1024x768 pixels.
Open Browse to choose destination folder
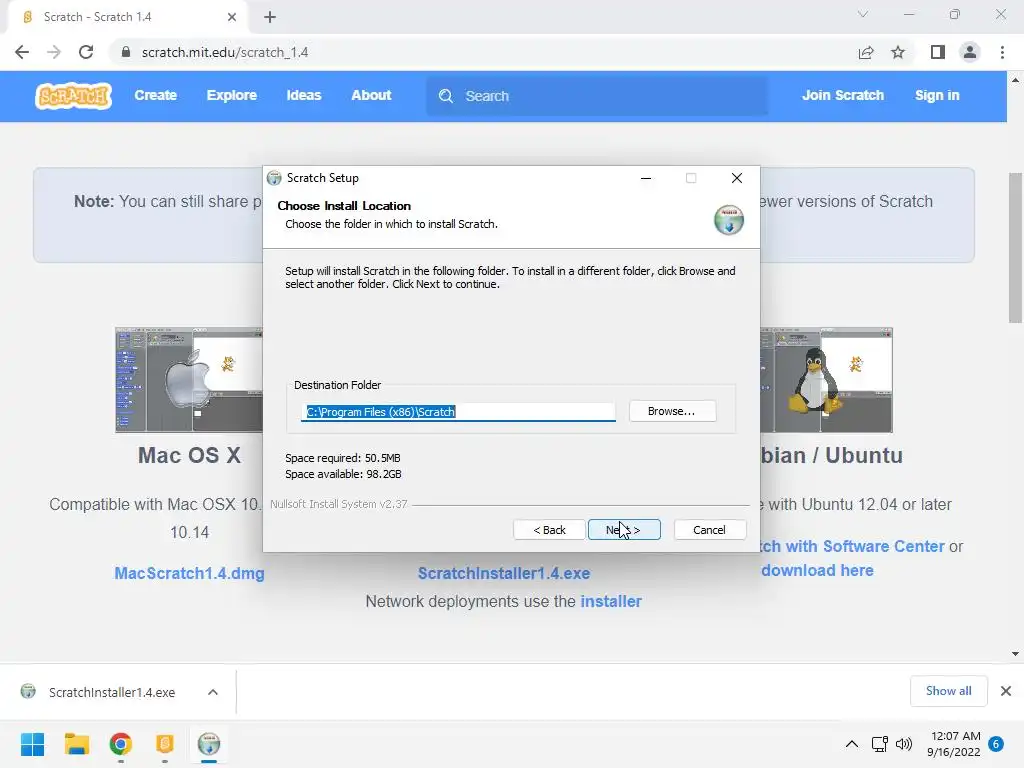click(x=672, y=411)
